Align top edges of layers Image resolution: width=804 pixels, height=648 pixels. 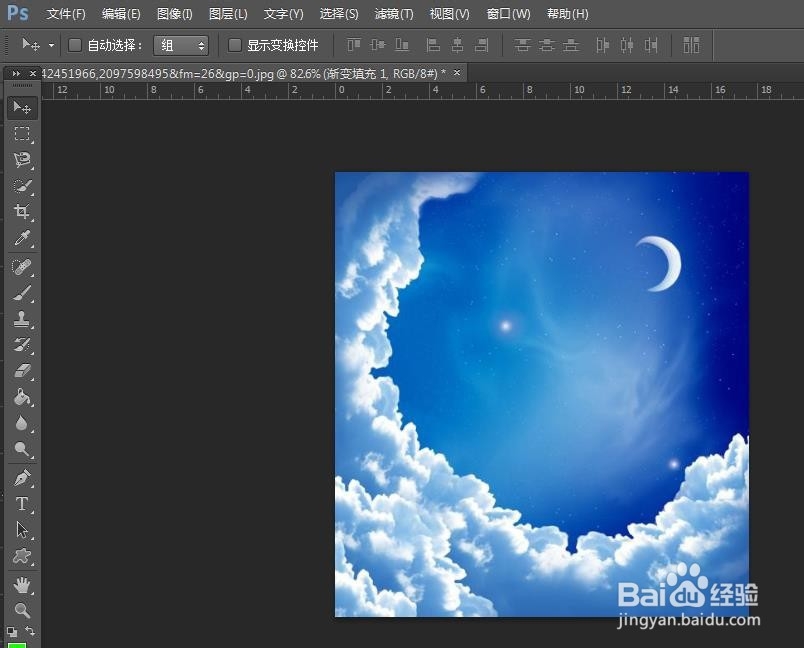(x=354, y=45)
